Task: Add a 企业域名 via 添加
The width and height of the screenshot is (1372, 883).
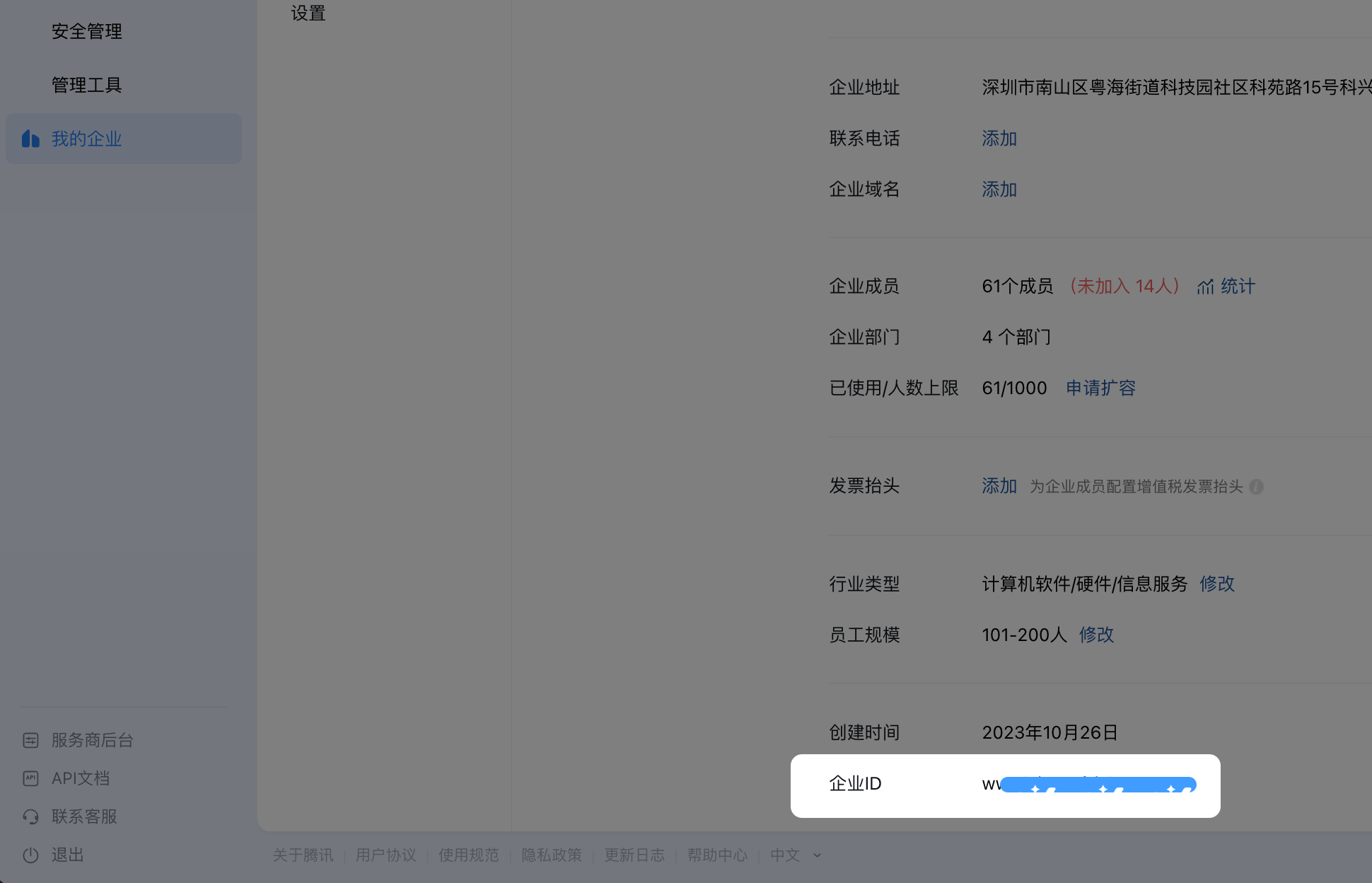Action: pos(999,189)
